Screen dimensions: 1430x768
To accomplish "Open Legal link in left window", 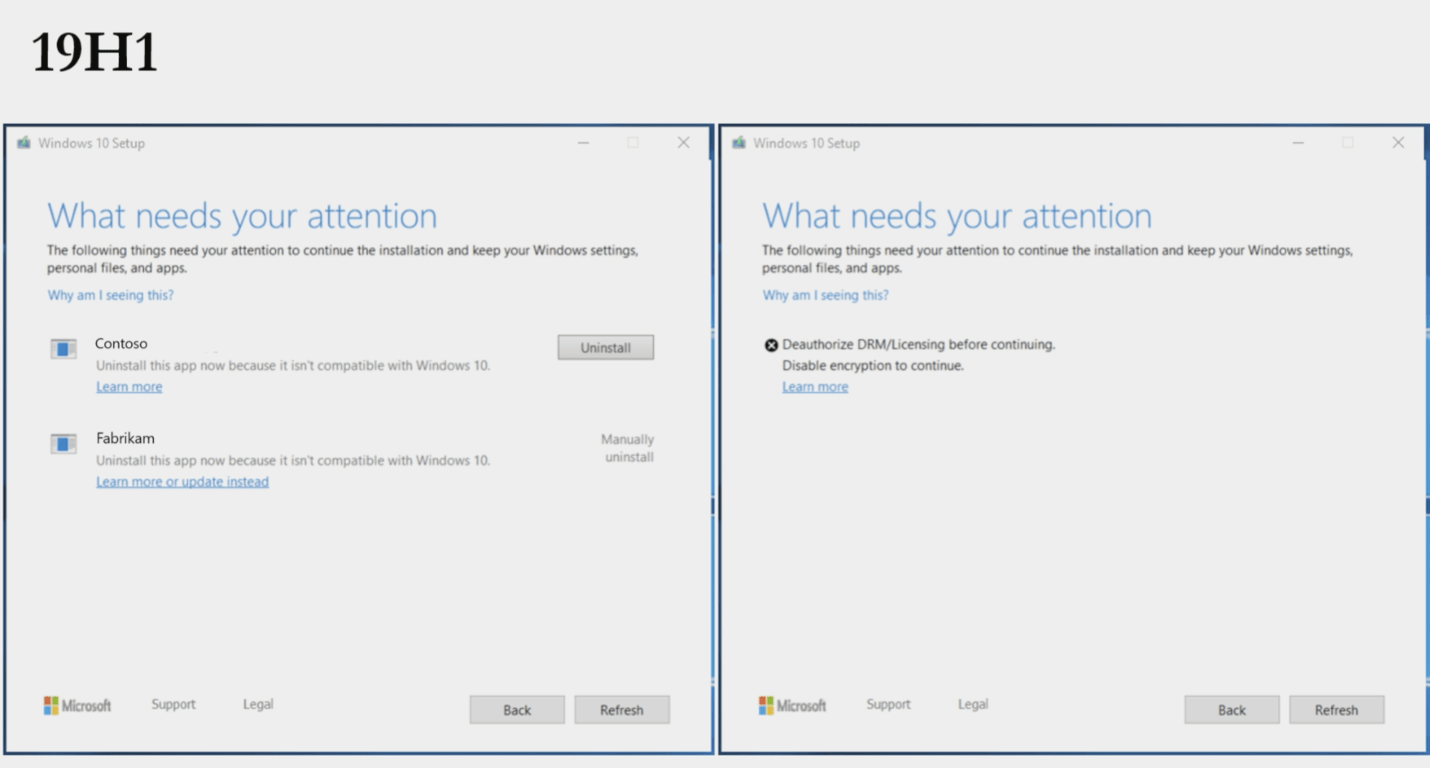I will pyautogui.click(x=258, y=704).
